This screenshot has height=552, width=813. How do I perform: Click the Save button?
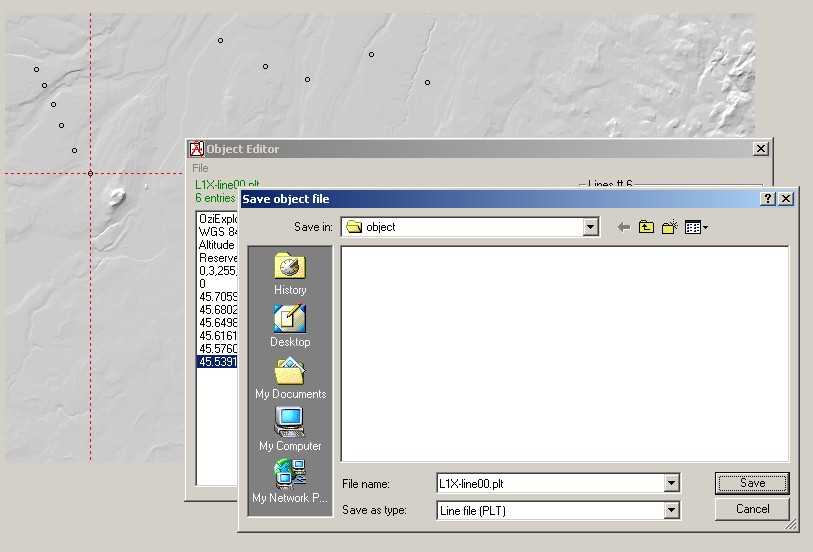752,483
